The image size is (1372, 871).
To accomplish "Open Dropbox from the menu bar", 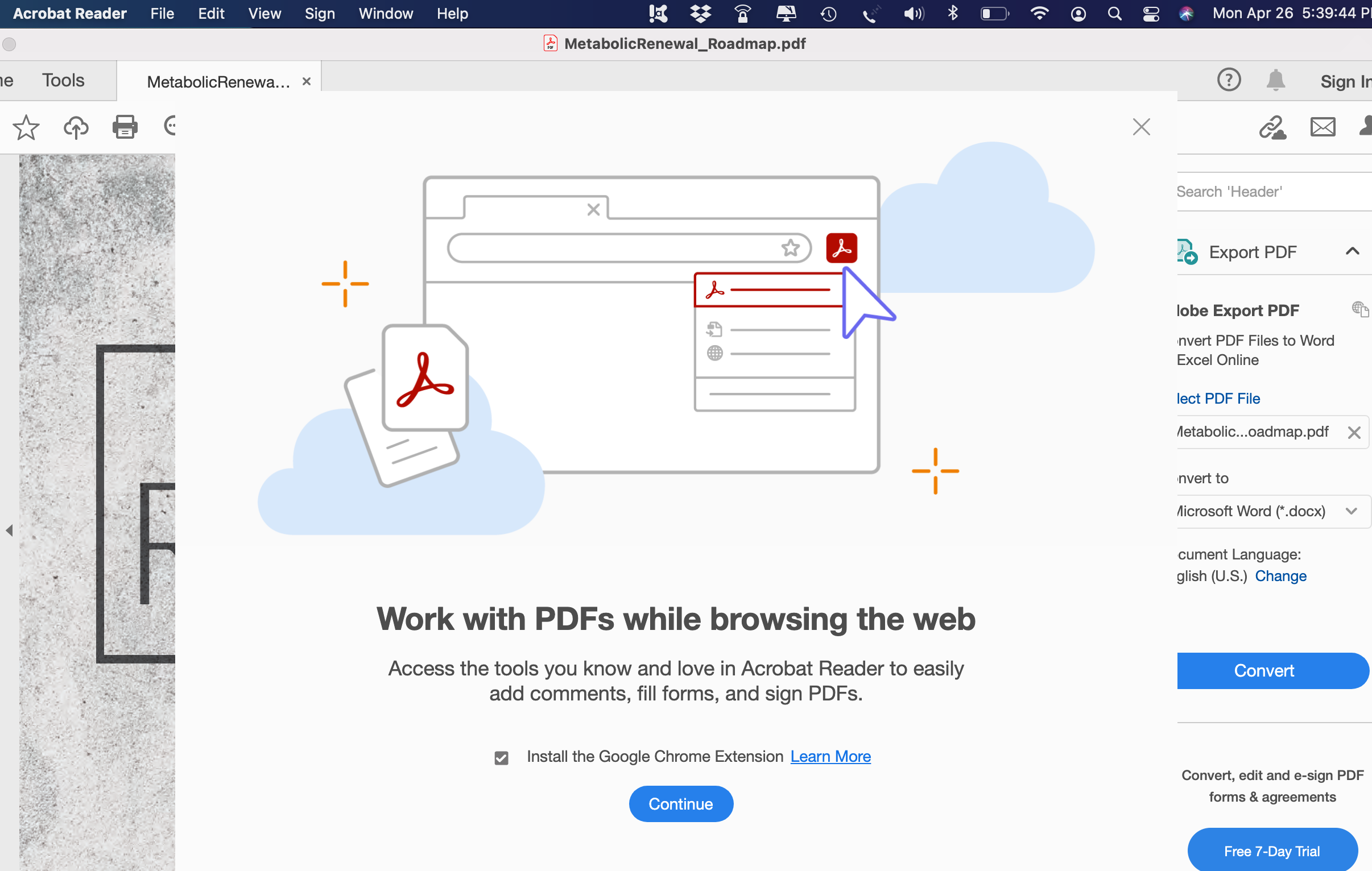I will (x=700, y=14).
